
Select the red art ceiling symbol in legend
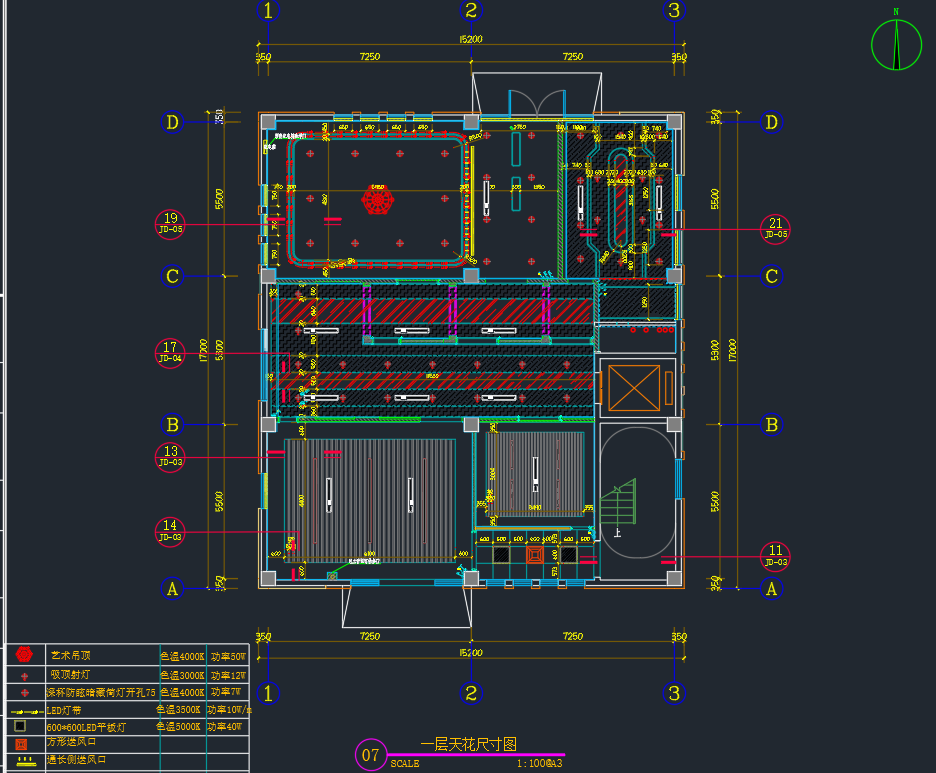[24, 655]
